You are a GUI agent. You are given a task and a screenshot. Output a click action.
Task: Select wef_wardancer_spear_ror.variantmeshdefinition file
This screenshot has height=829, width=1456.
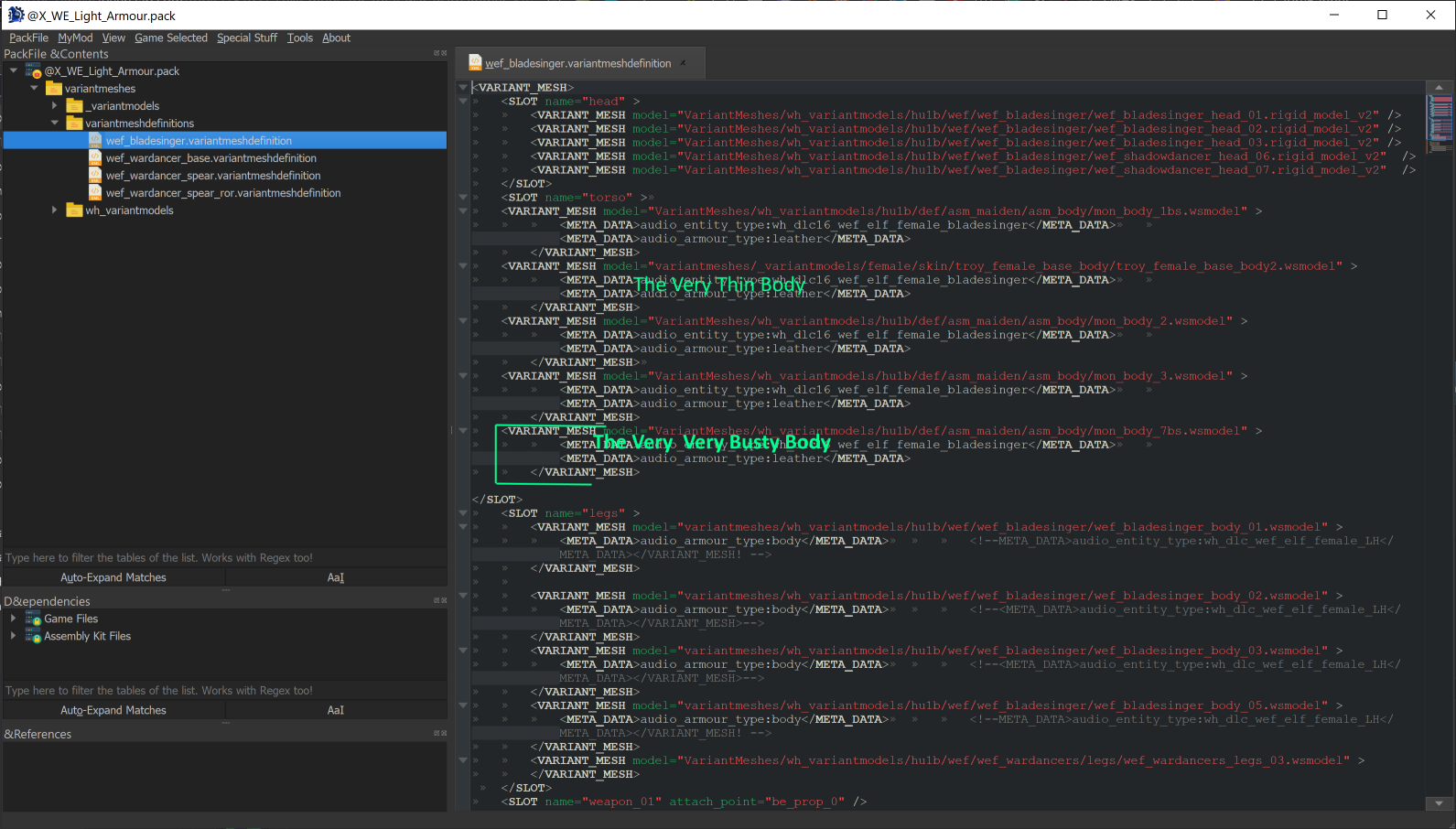click(223, 192)
